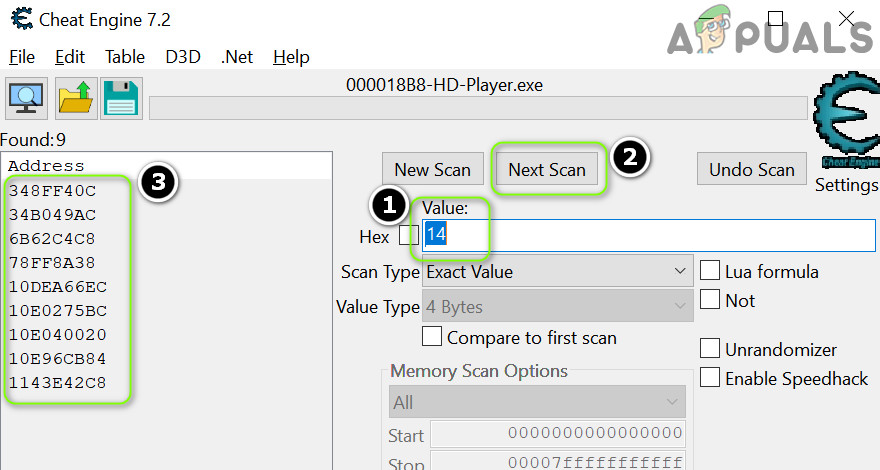
Task: Open the Memory Scan Options All dropdown
Action: pyautogui.click(x=537, y=402)
